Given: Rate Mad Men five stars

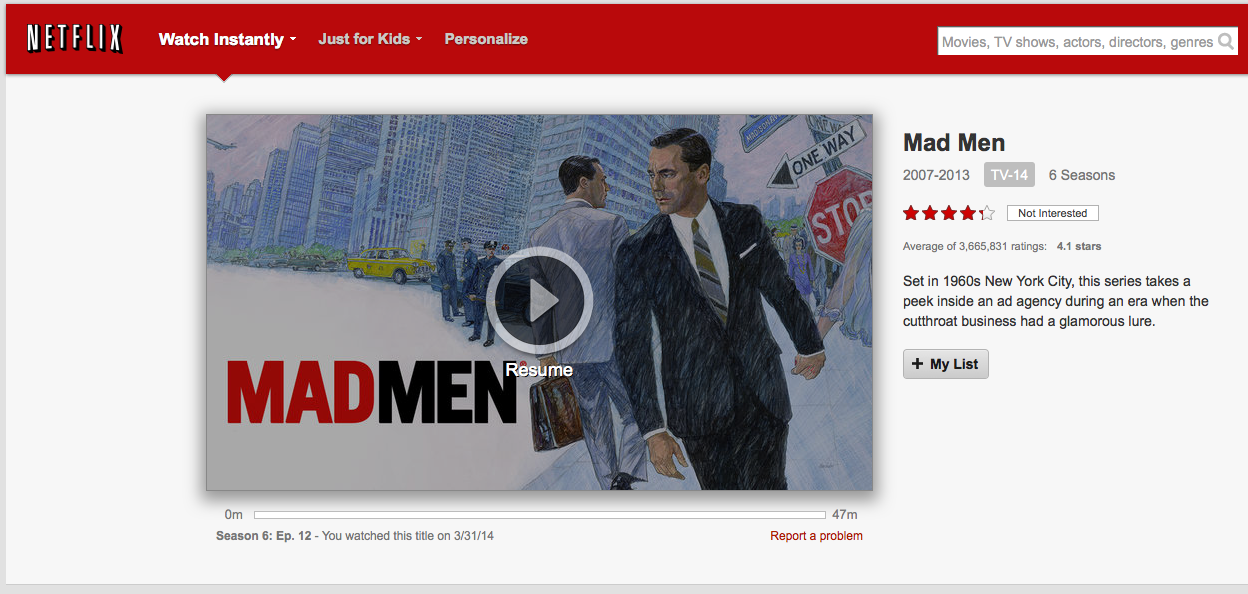Looking at the screenshot, I should coord(987,213).
